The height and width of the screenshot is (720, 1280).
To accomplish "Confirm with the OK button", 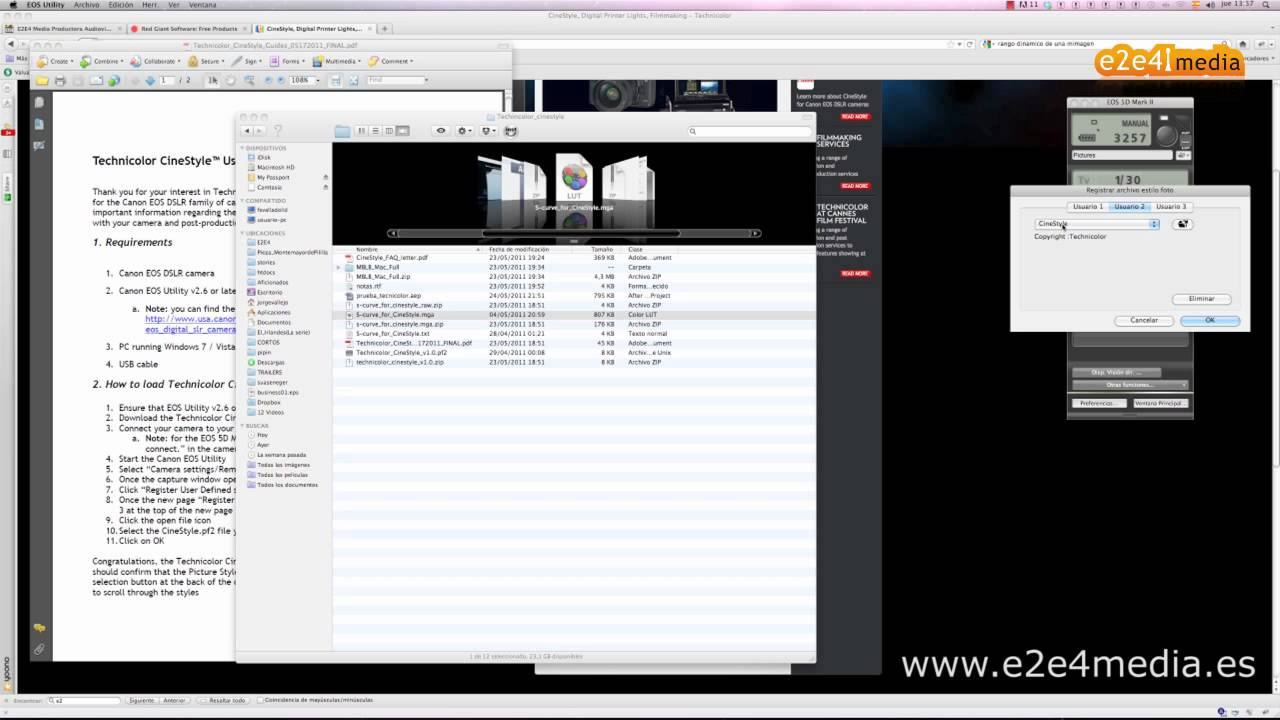I will (x=1210, y=321).
